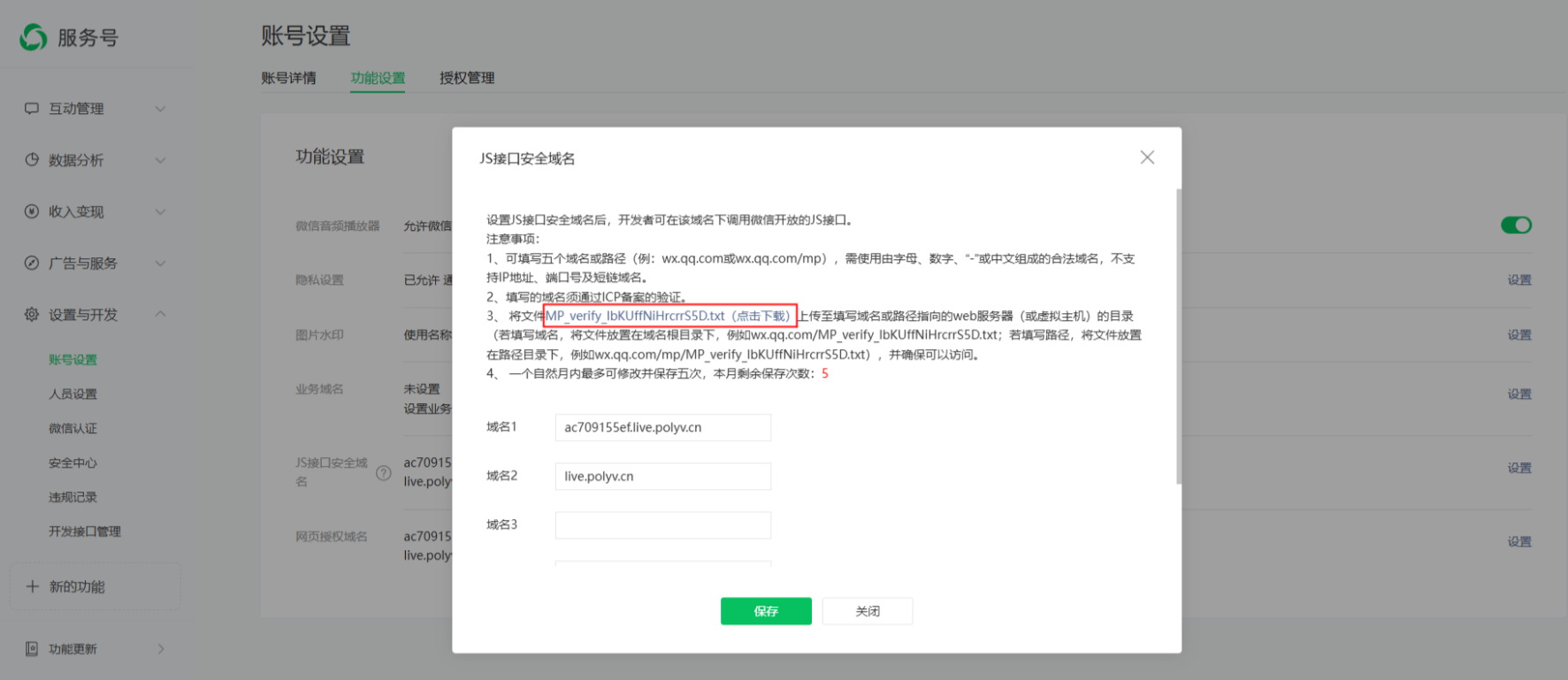Click the 域名2 input field
Viewport: 1568px width, 680px height.
click(x=663, y=476)
